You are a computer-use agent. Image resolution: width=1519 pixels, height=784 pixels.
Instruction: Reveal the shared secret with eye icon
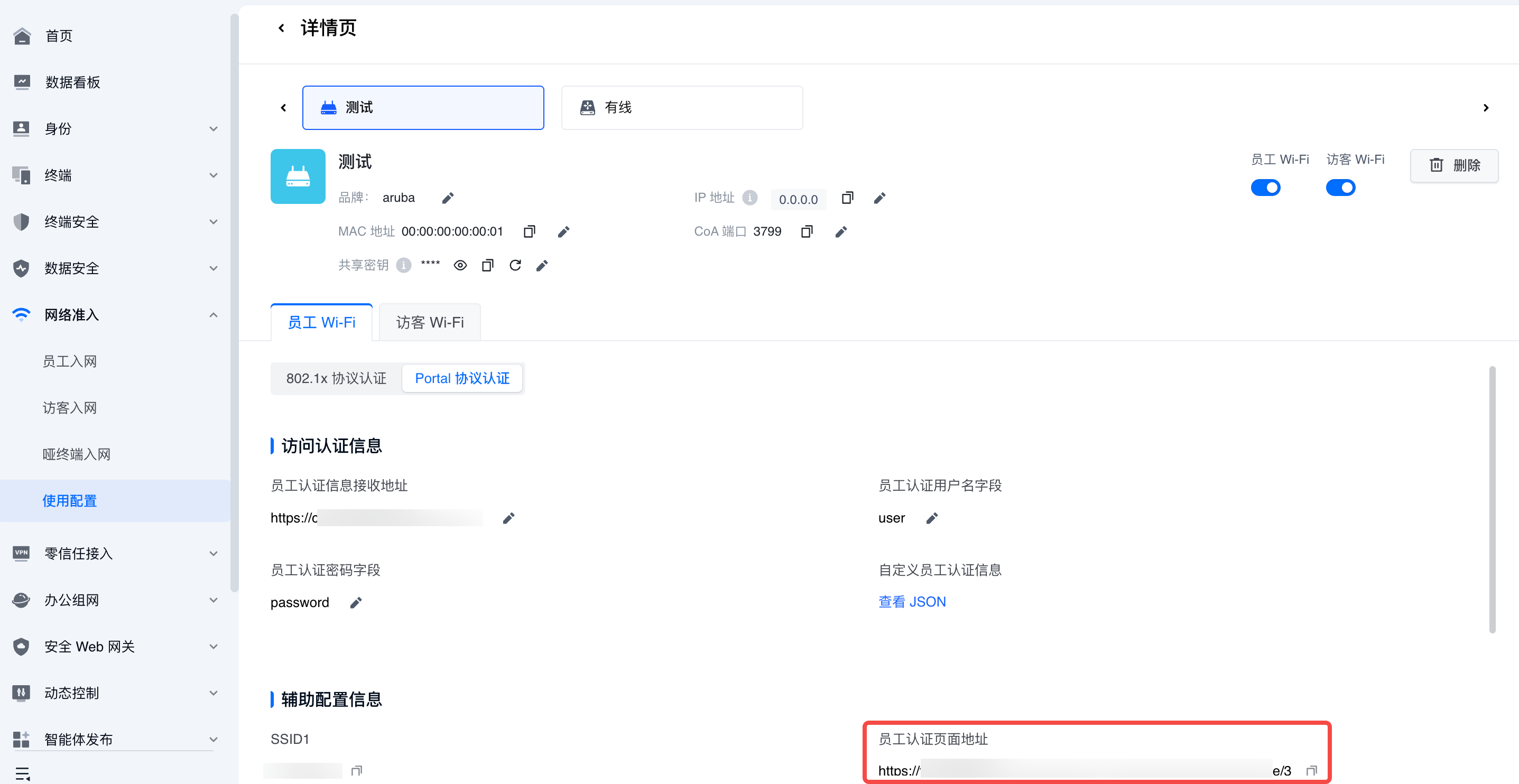coord(460,265)
